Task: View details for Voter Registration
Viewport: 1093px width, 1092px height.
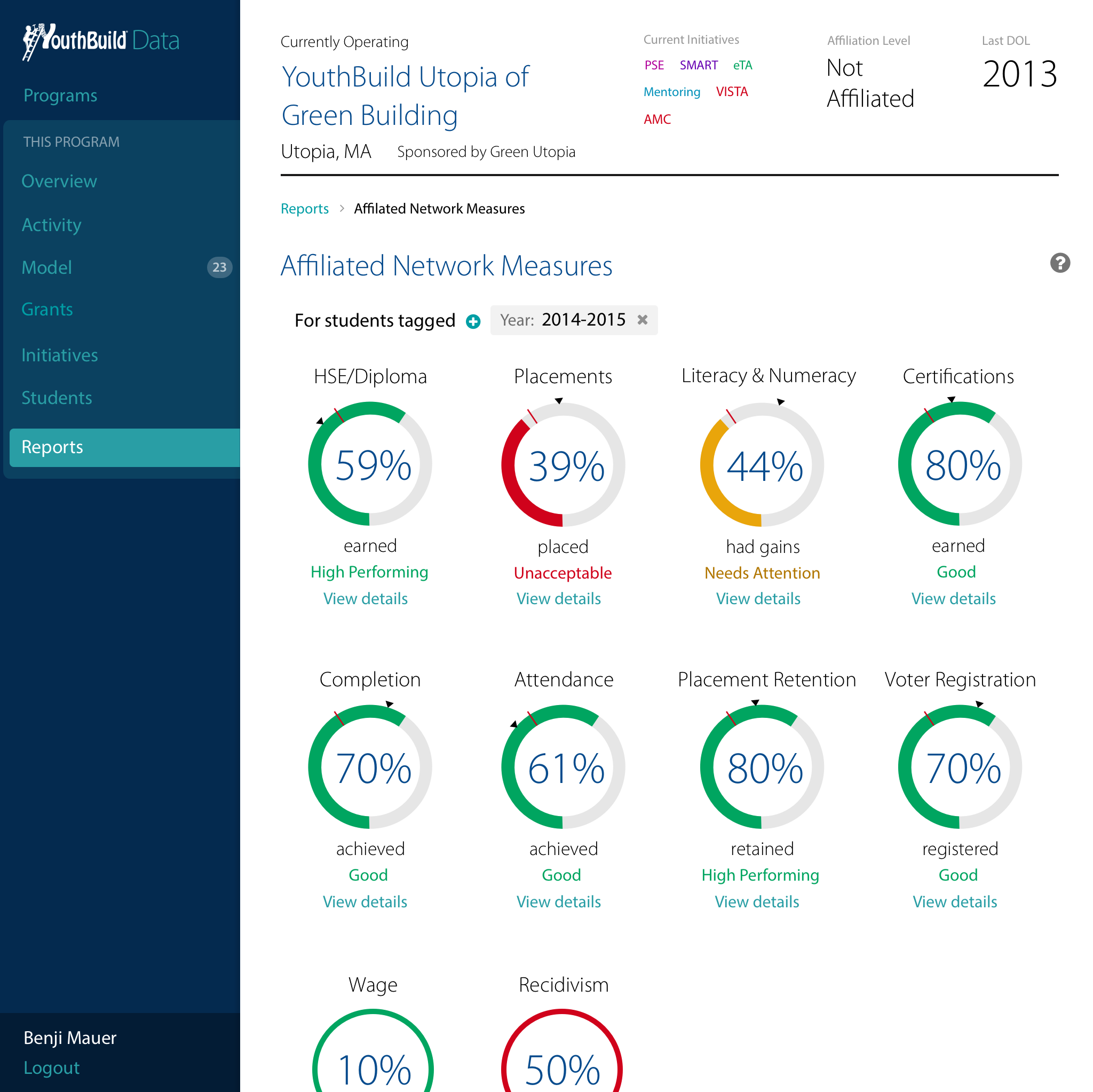Action: [x=955, y=902]
